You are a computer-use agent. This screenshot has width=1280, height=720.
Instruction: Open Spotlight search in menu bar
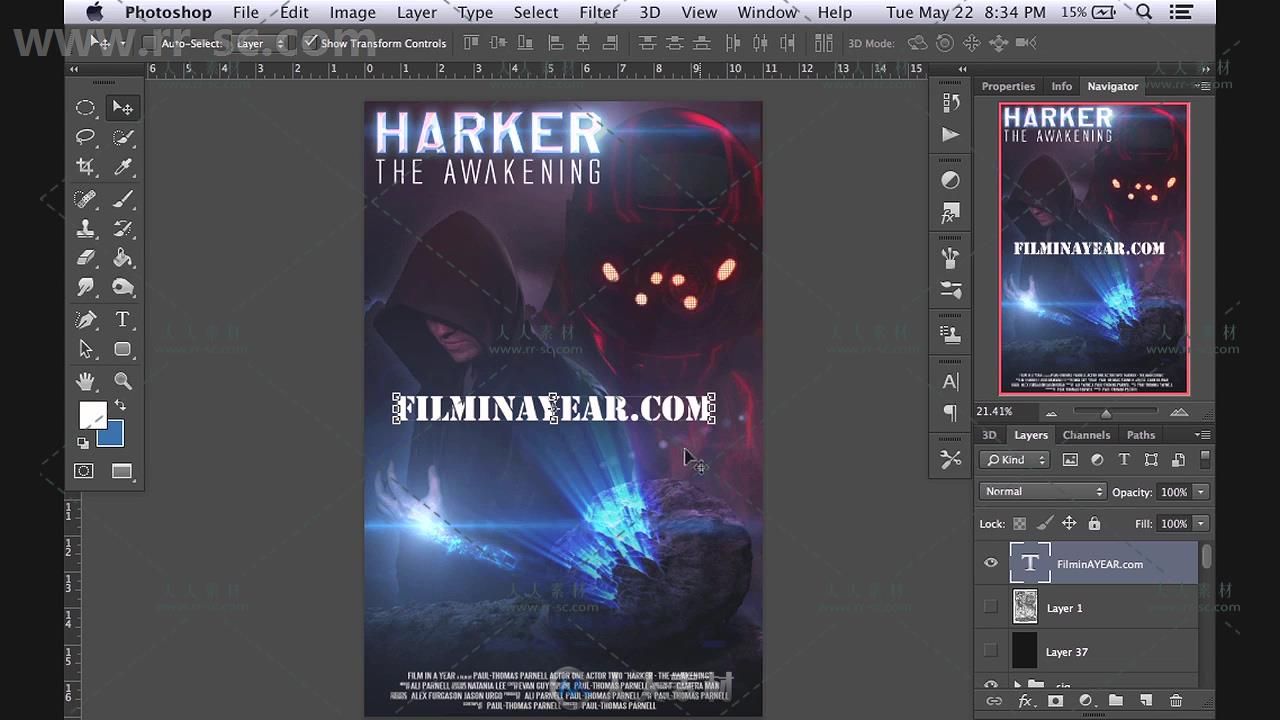tap(1144, 12)
